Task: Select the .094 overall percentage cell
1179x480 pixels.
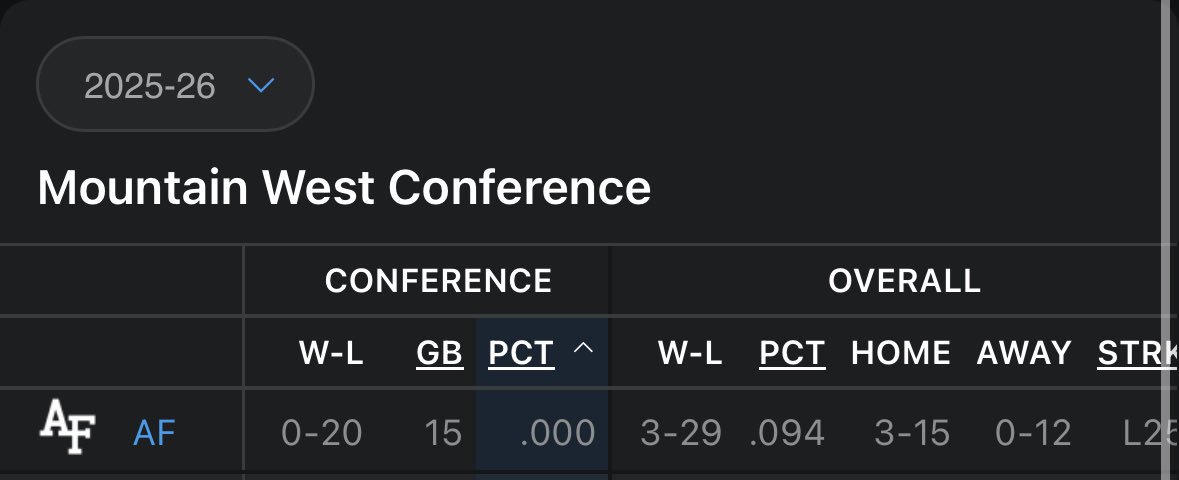Action: (x=787, y=433)
